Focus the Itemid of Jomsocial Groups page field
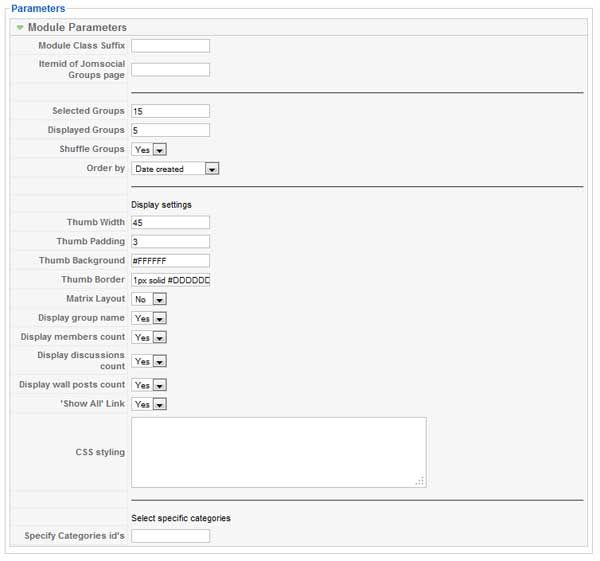 (170, 70)
